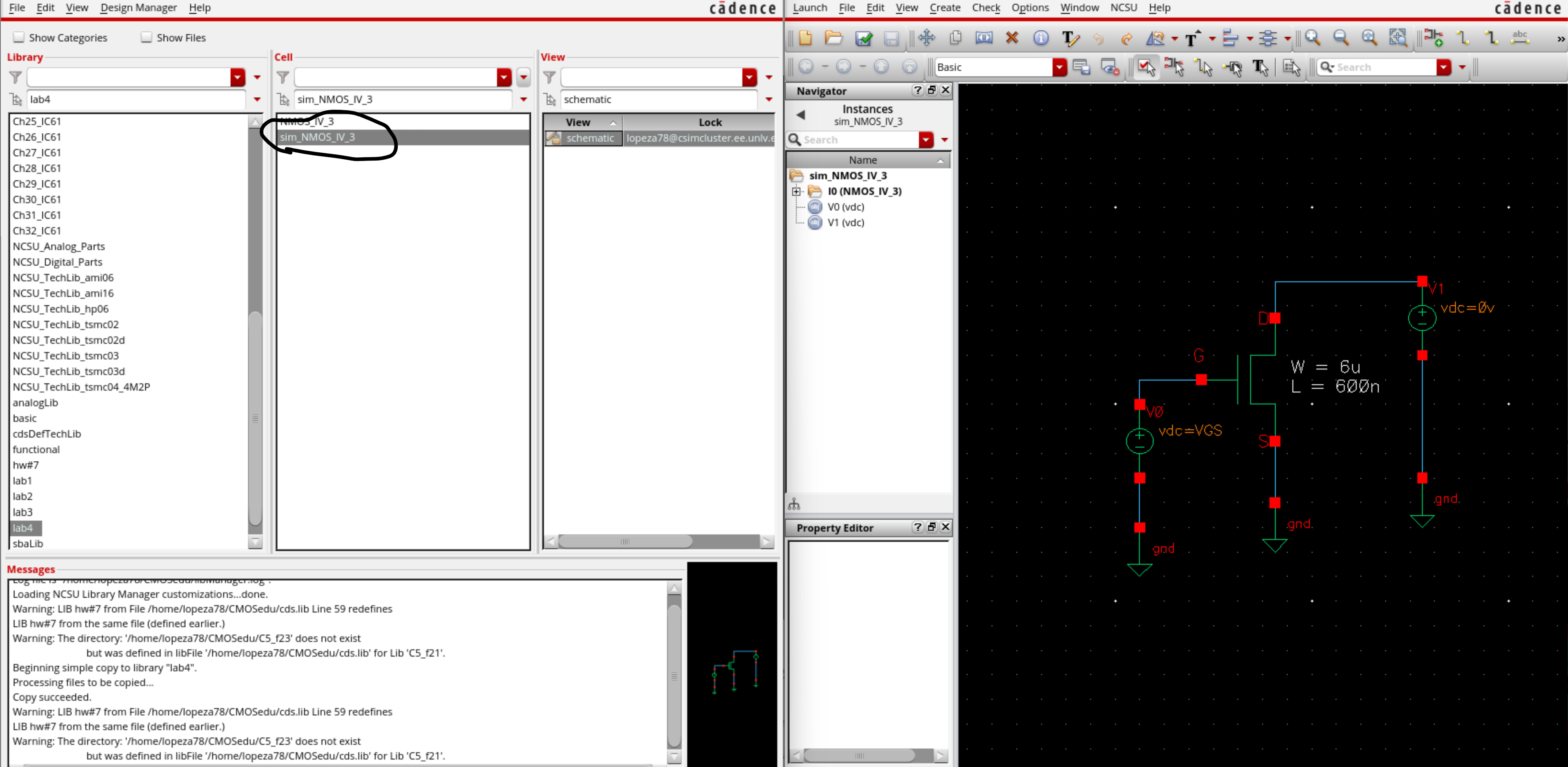The height and width of the screenshot is (767, 1568).
Task: Click the Move tool icon
Action: coord(927,38)
